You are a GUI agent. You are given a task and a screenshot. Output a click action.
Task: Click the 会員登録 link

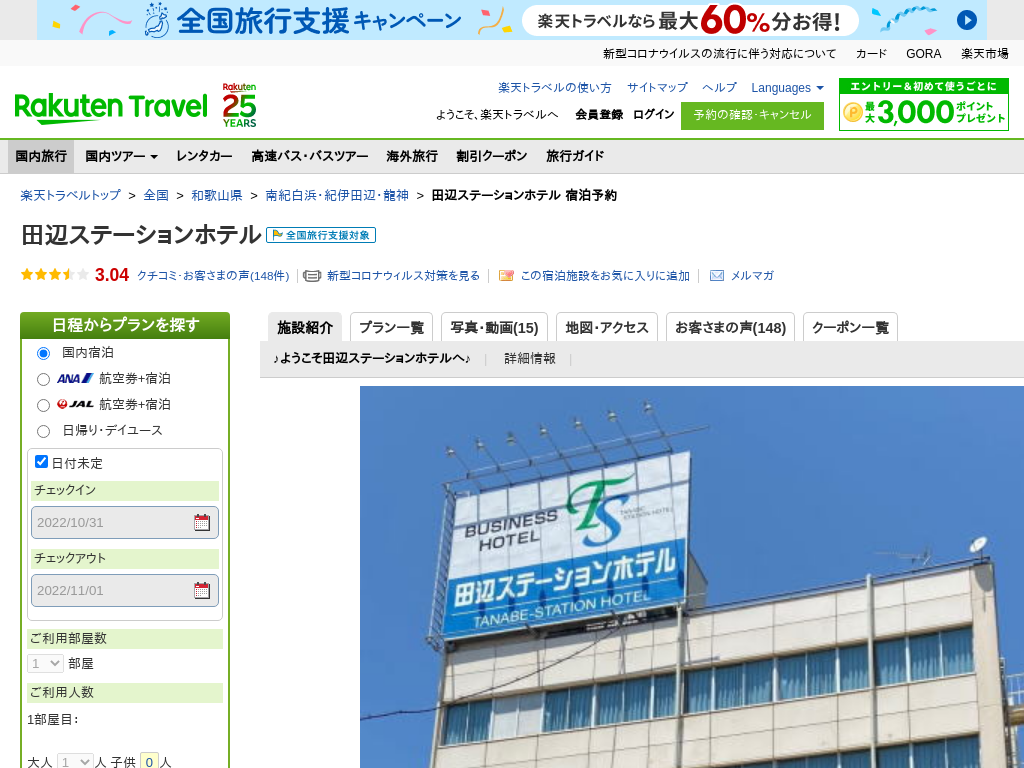tap(599, 114)
